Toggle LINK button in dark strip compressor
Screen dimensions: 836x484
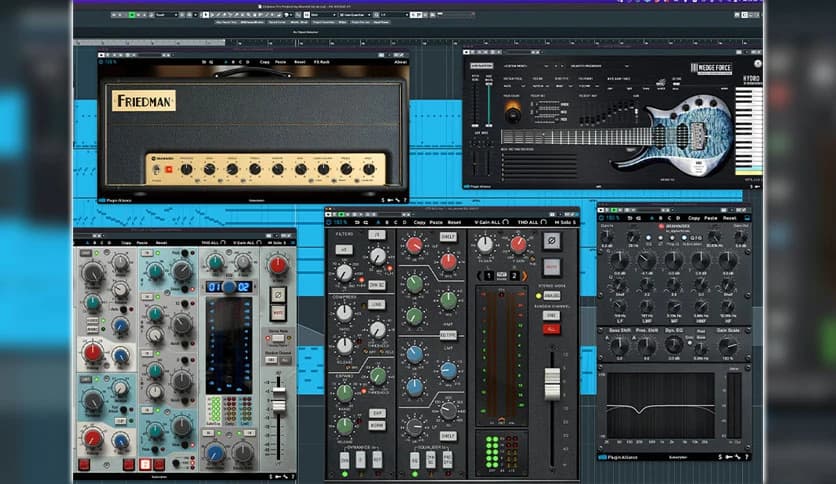[376, 304]
